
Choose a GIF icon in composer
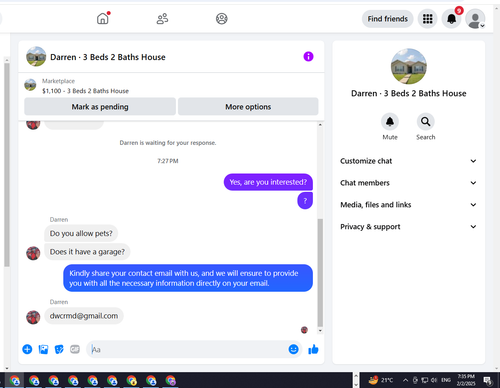point(75,349)
